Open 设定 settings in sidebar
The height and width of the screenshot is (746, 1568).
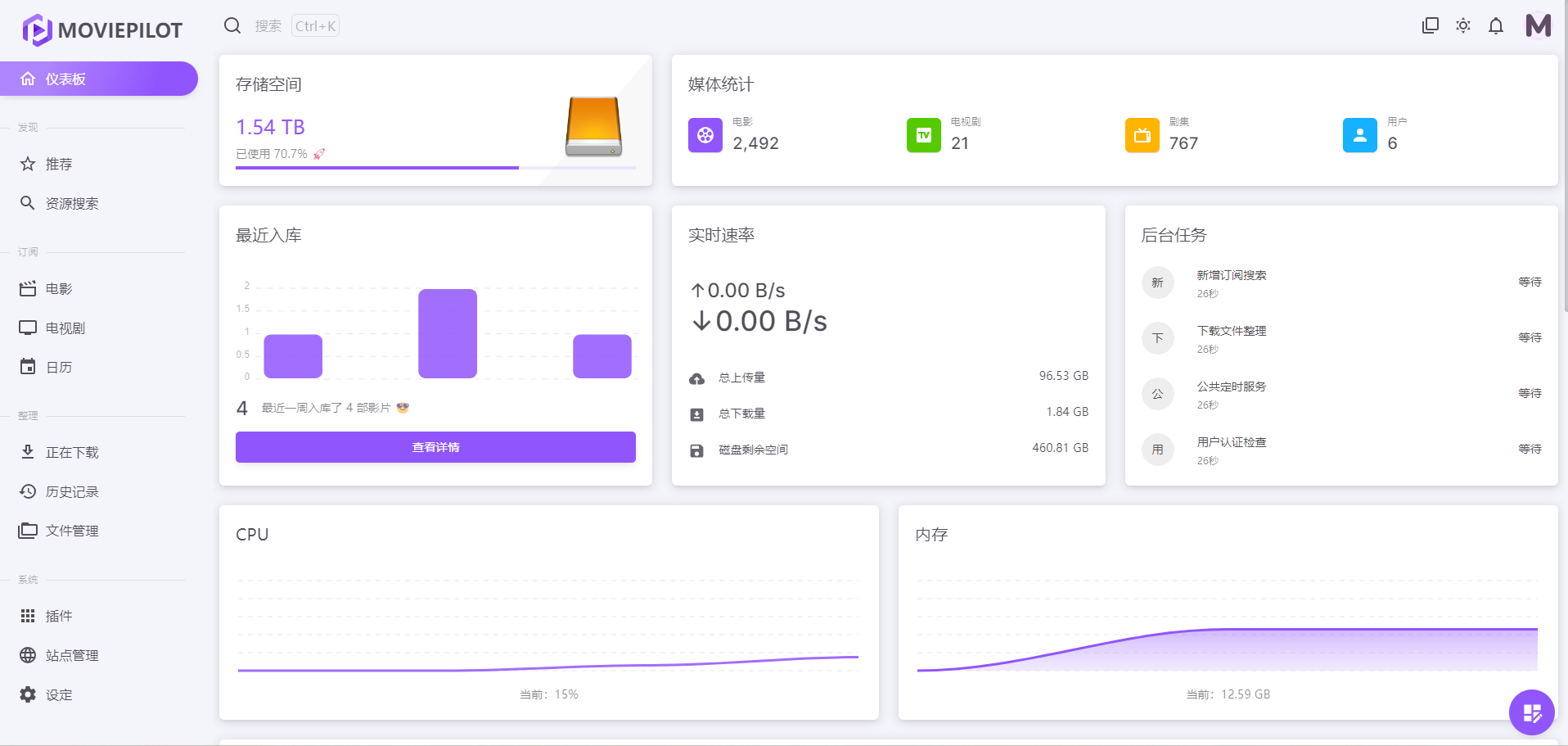[x=98, y=694]
